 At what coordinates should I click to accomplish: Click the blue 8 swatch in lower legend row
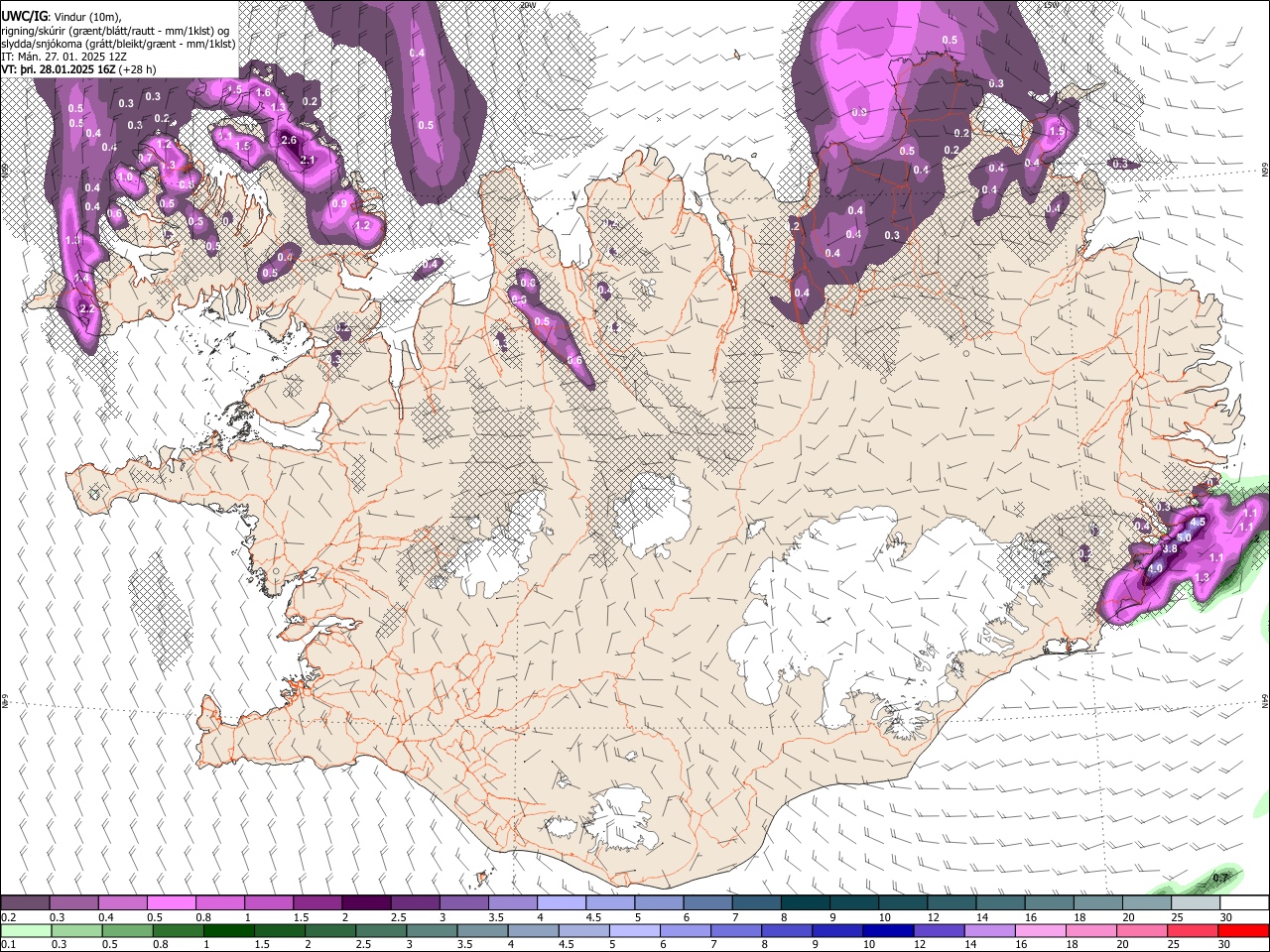point(787,930)
